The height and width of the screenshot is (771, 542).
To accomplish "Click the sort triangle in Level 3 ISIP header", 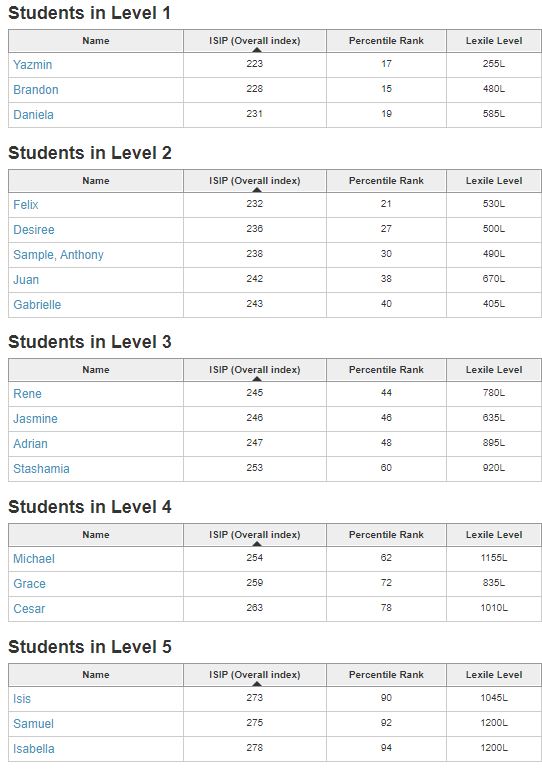I will point(256,379).
